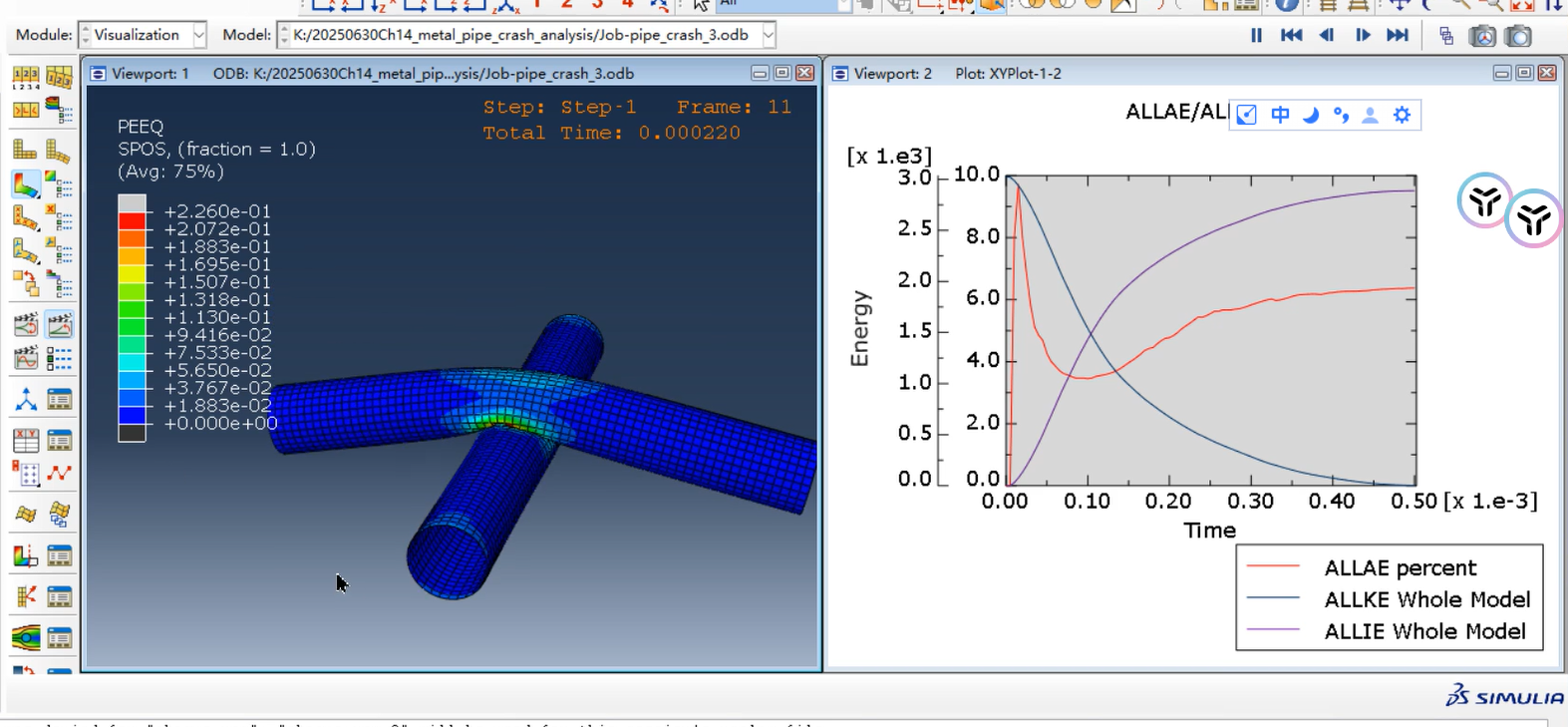The height and width of the screenshot is (727, 1568).
Task: Open the Module dropdown showing Visualization
Action: pos(143,35)
